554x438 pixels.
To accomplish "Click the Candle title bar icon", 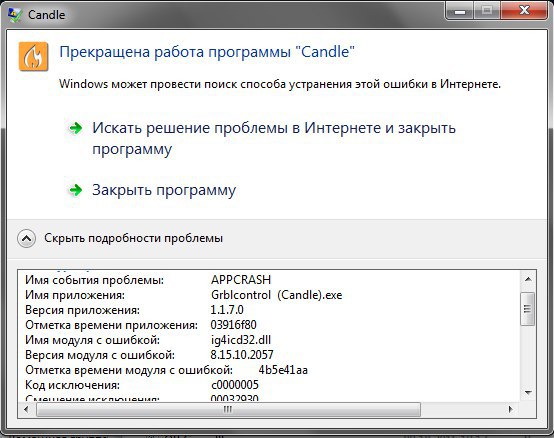I will [x=15, y=15].
